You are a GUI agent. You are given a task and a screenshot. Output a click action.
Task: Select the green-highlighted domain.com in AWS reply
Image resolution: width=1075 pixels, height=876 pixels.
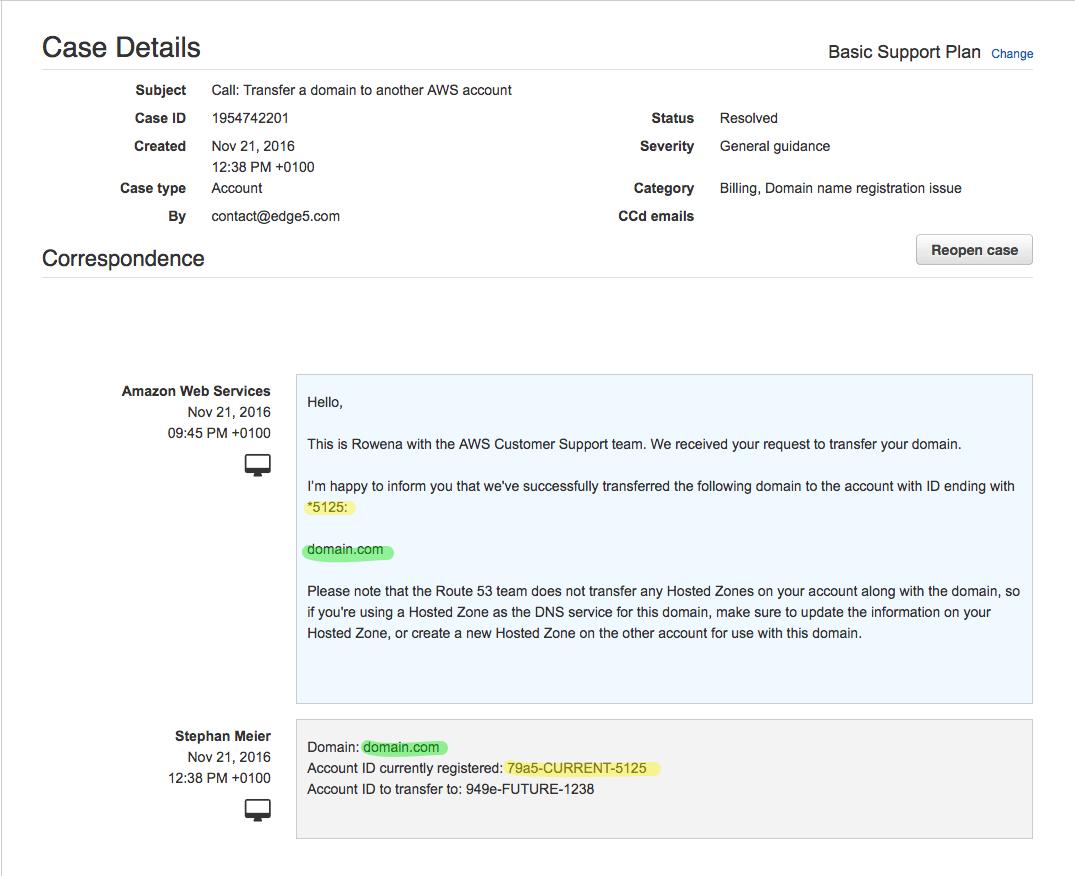click(346, 549)
